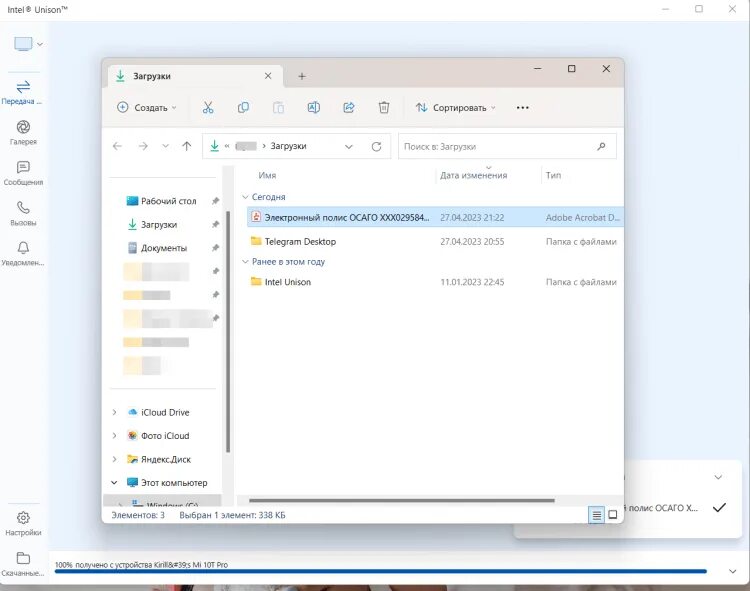Click the Delete trash icon in Explorer

click(384, 108)
